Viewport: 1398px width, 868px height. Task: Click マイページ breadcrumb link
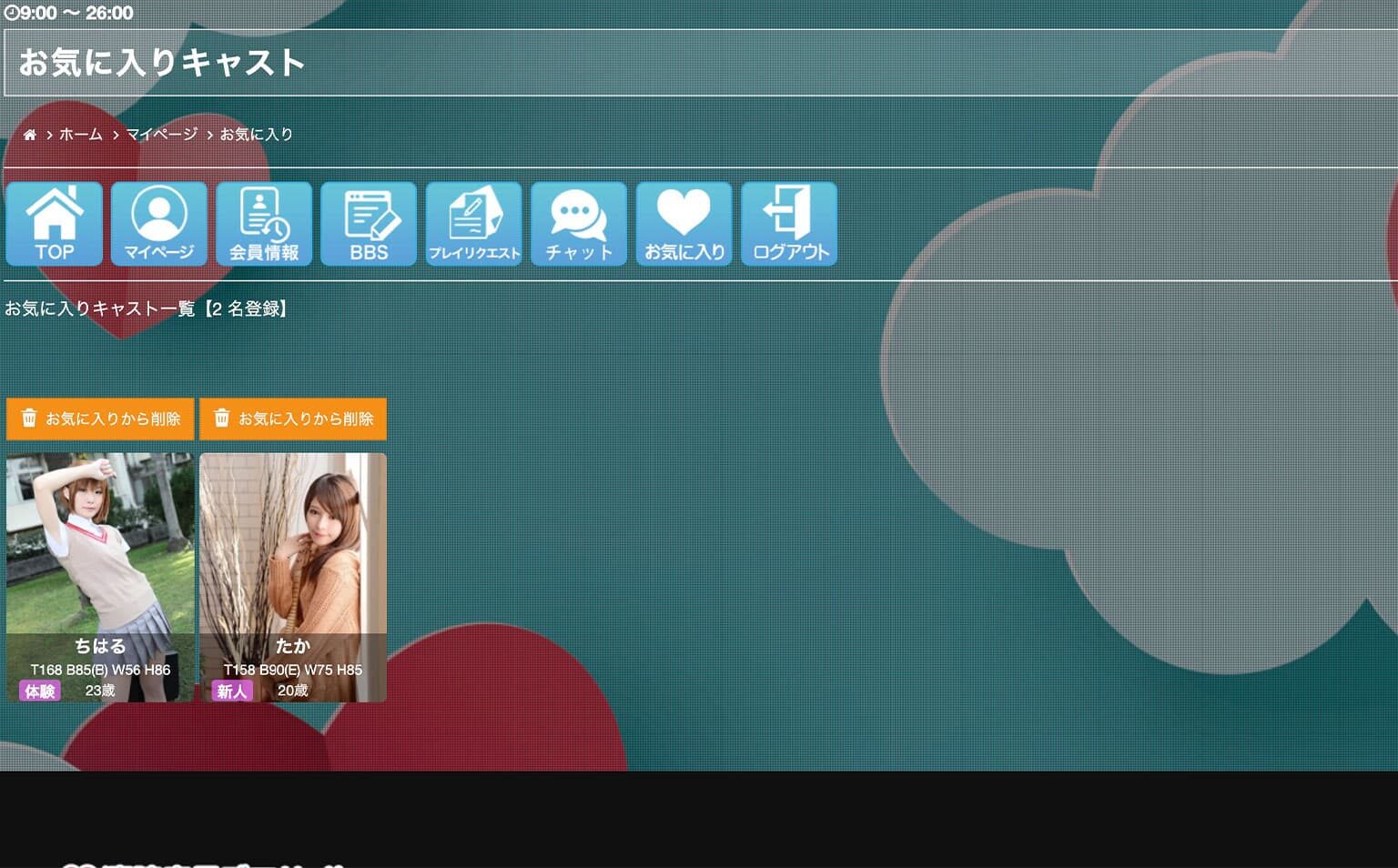(161, 135)
